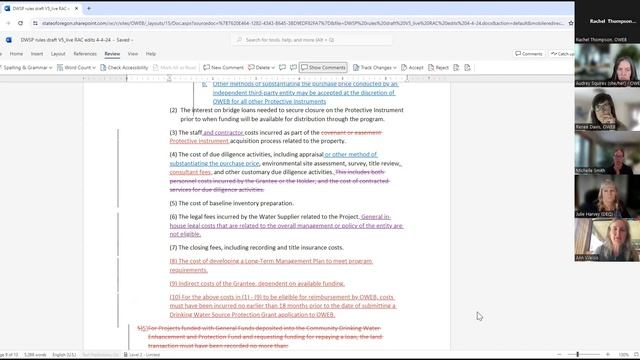Viewport: 640px width, 360px height.
Task: Click the Word app icon beside document title
Action: pos(9,40)
